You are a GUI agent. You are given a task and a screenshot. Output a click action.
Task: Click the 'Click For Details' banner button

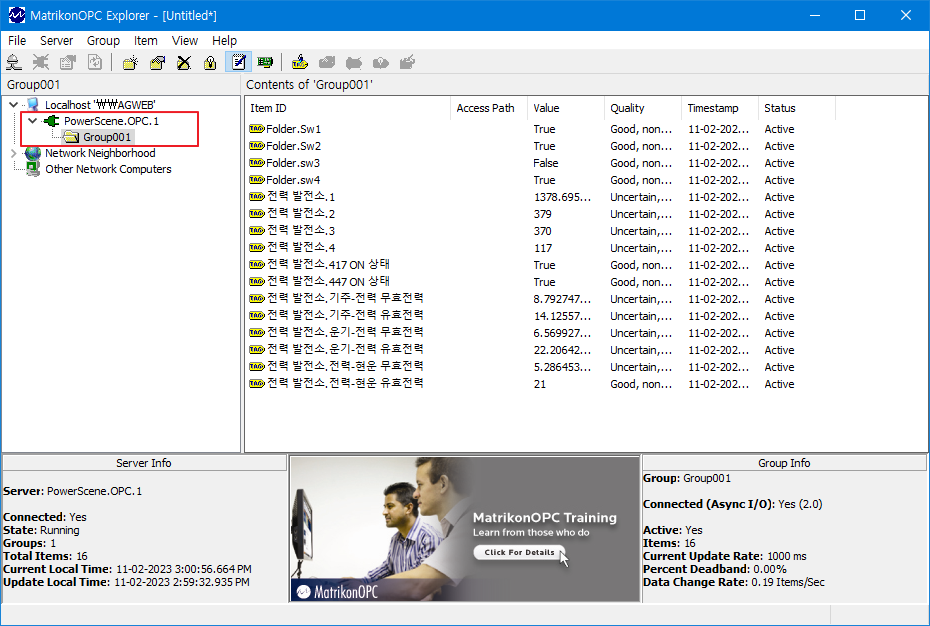tap(518, 552)
